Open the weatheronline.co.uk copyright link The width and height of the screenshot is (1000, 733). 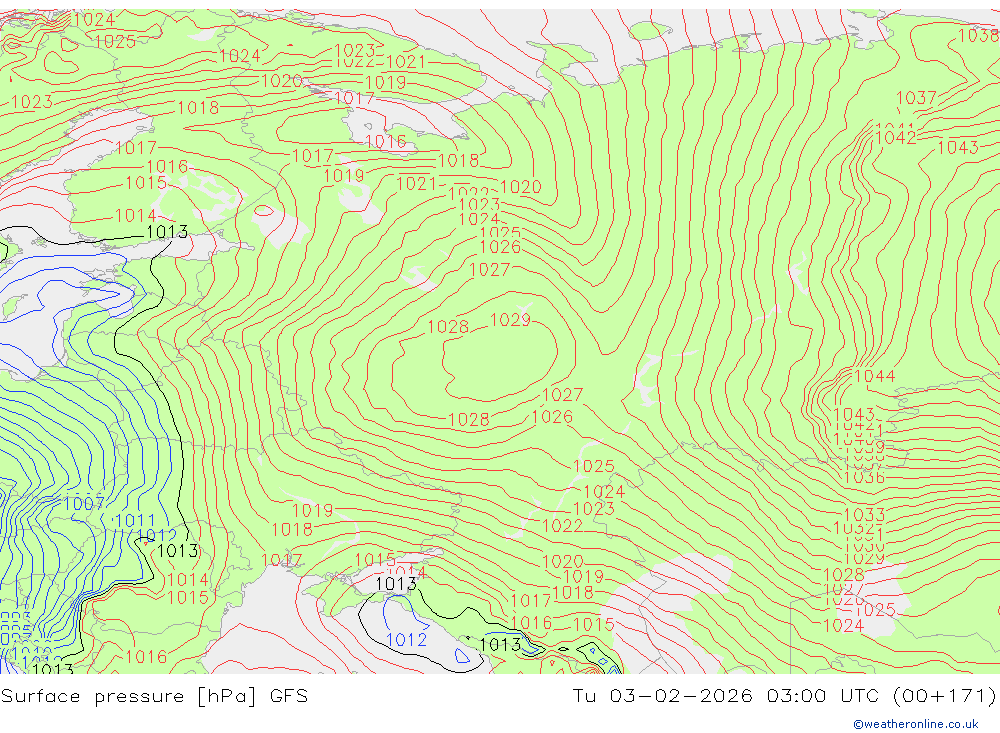915,724
